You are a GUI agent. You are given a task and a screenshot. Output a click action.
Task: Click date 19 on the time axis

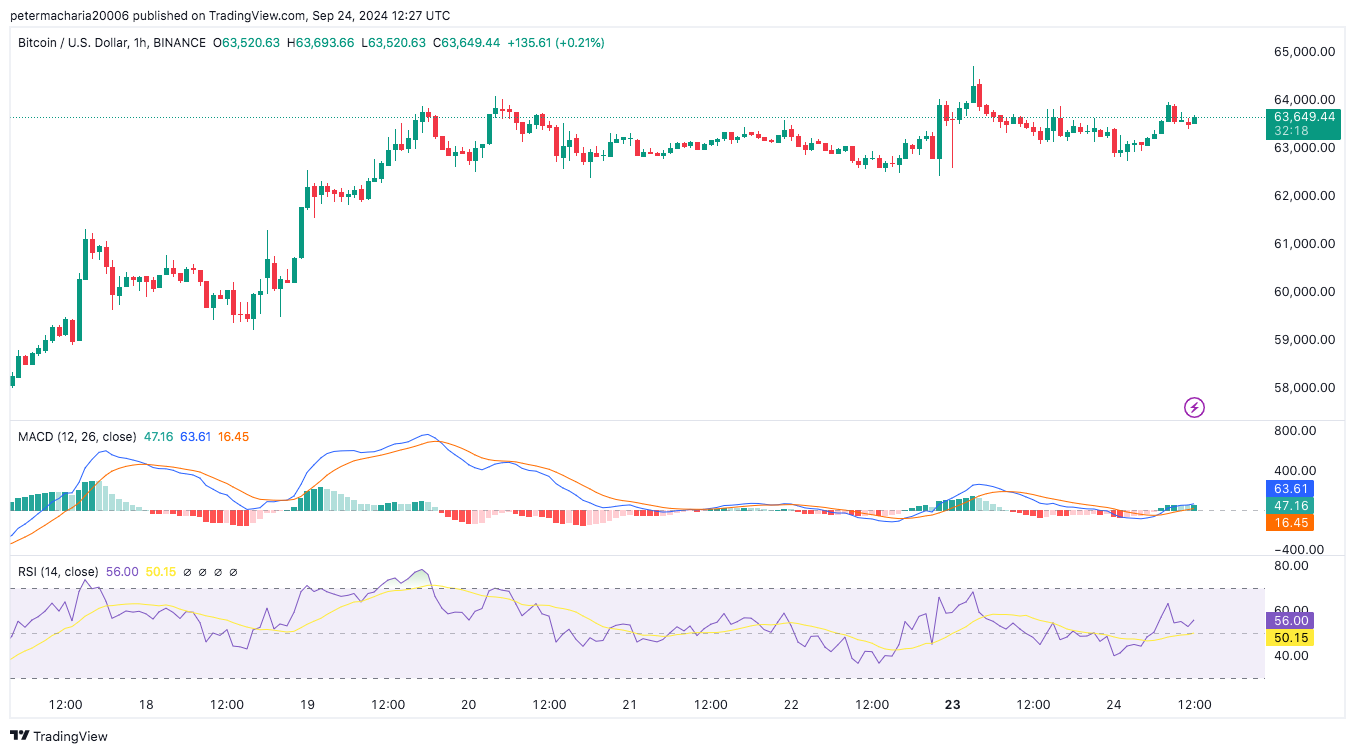[x=307, y=705]
